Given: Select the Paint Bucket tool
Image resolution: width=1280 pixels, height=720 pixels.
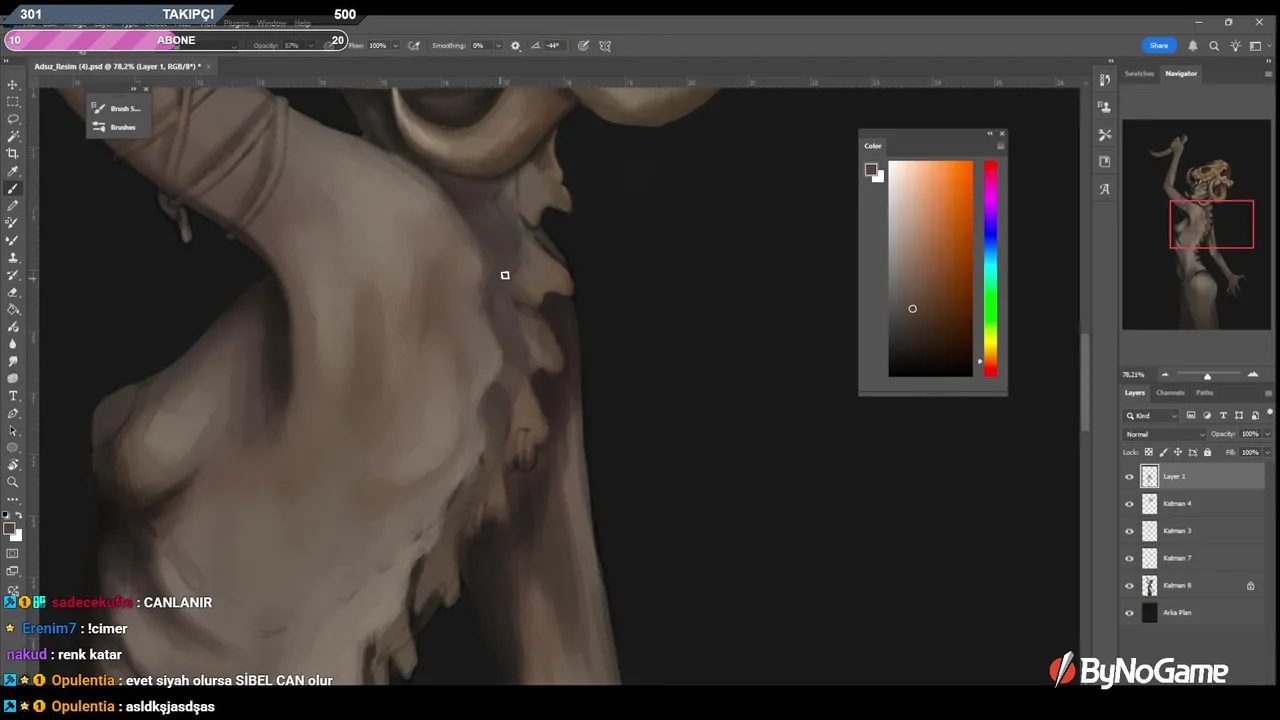Looking at the screenshot, I should click(x=13, y=309).
